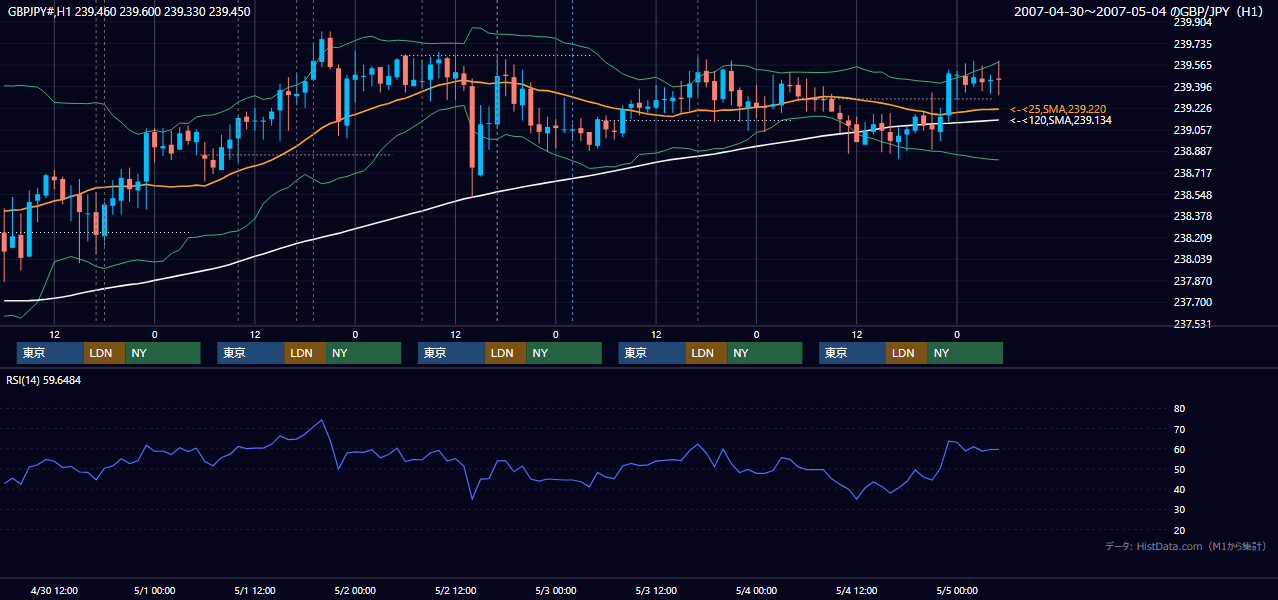Click the white <-<120,SMA,239.134 label

click(x=1060, y=120)
